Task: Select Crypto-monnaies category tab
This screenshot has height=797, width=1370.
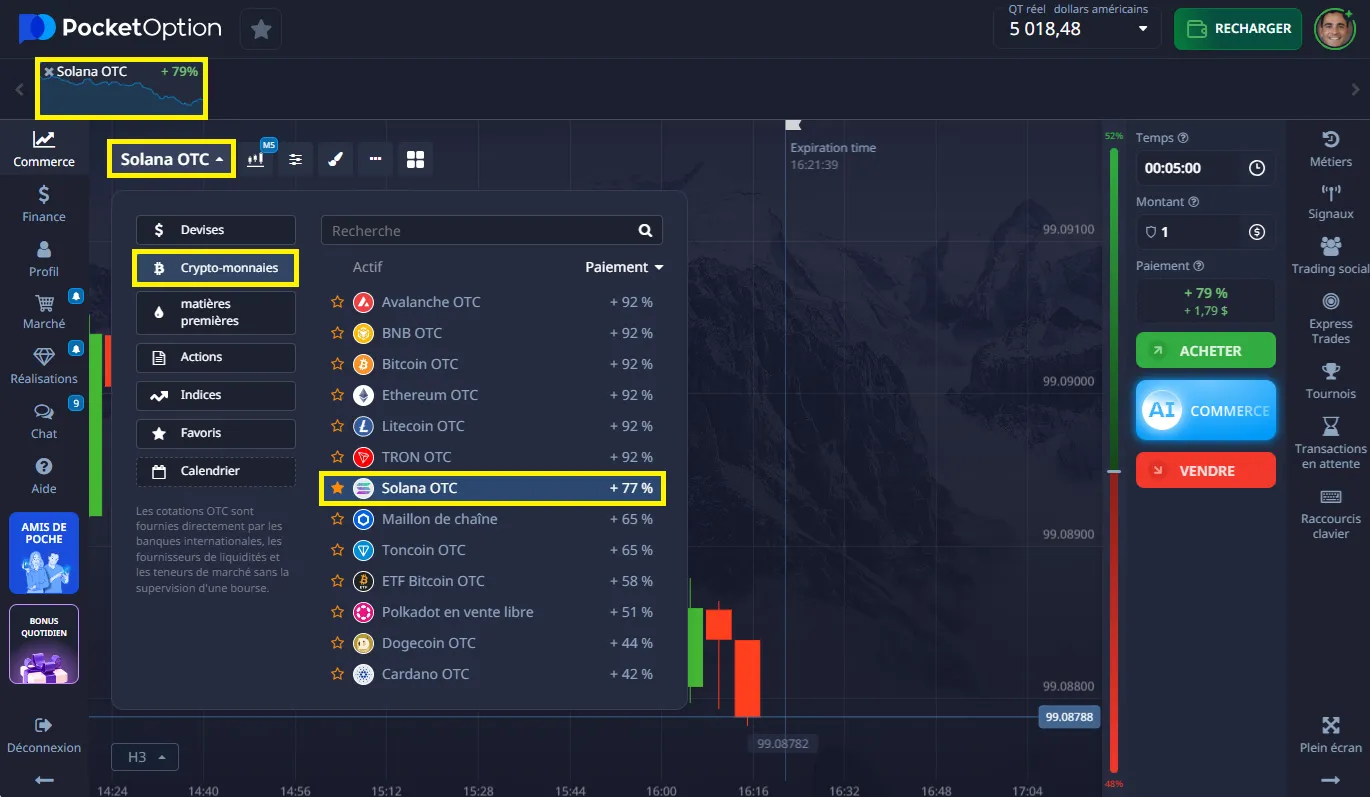Action: [216, 268]
